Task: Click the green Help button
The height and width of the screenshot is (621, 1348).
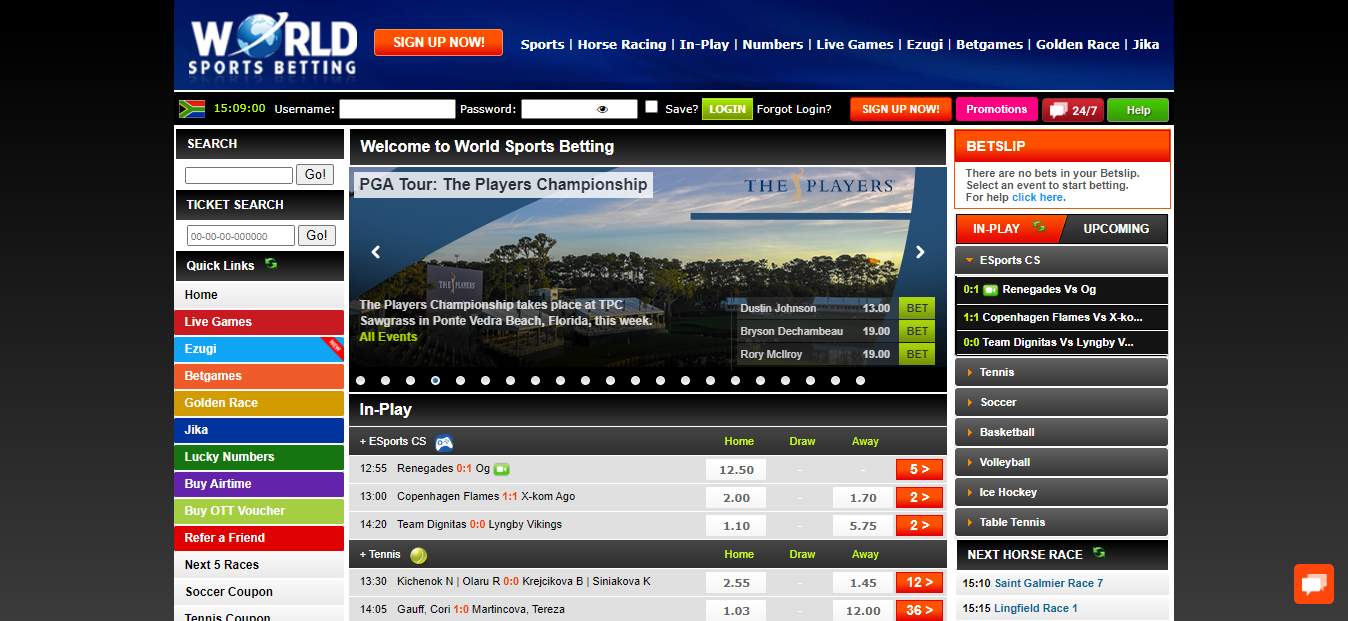Action: pyautogui.click(x=1138, y=110)
